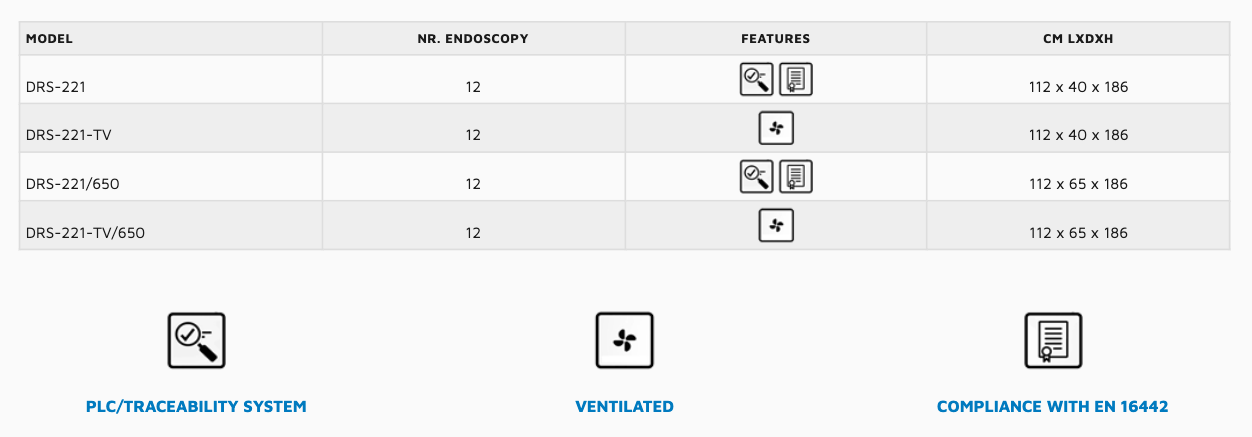Click the MODEL column header
The image size is (1252, 437).
(x=171, y=39)
